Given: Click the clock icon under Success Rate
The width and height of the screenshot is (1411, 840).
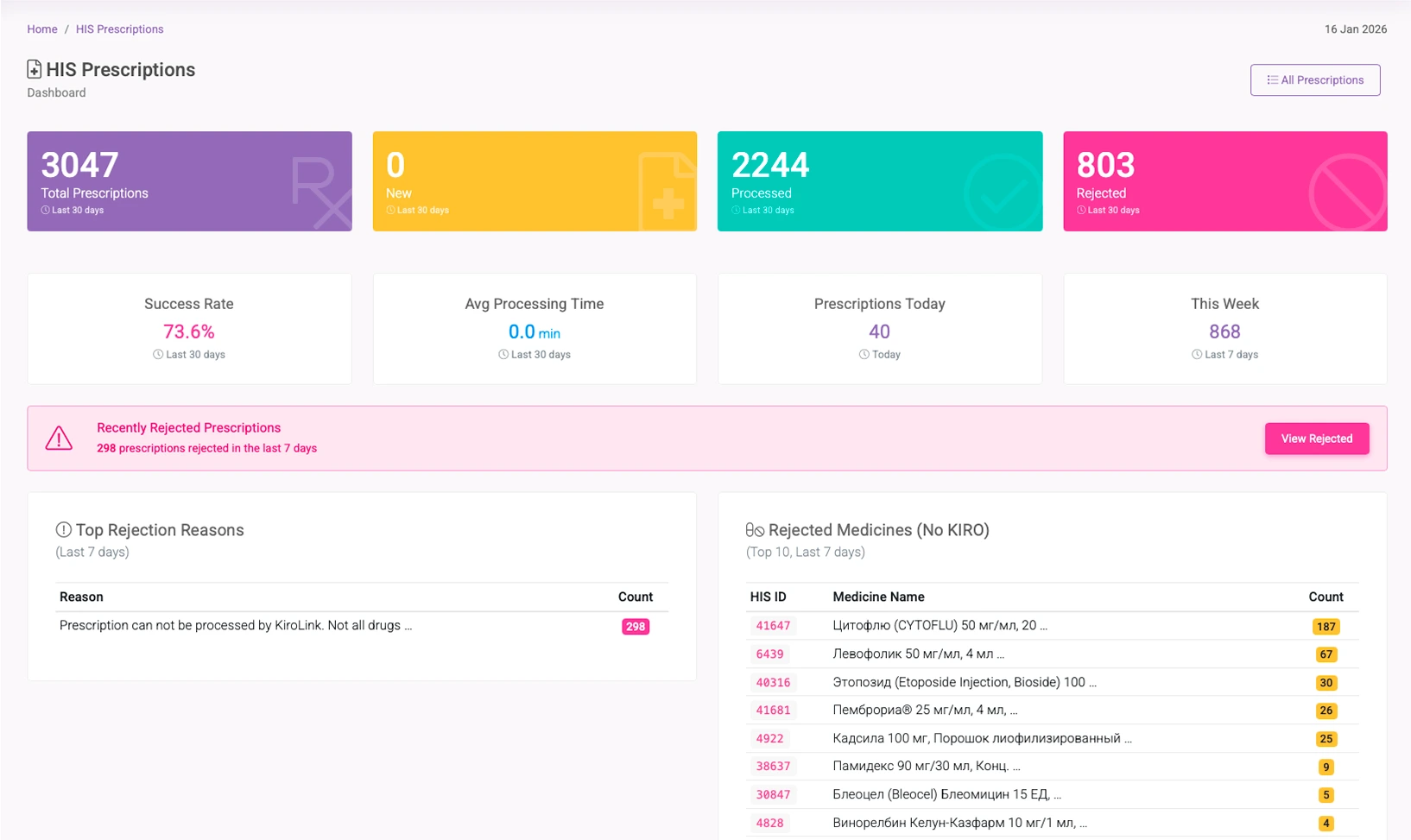Looking at the screenshot, I should click(156, 354).
